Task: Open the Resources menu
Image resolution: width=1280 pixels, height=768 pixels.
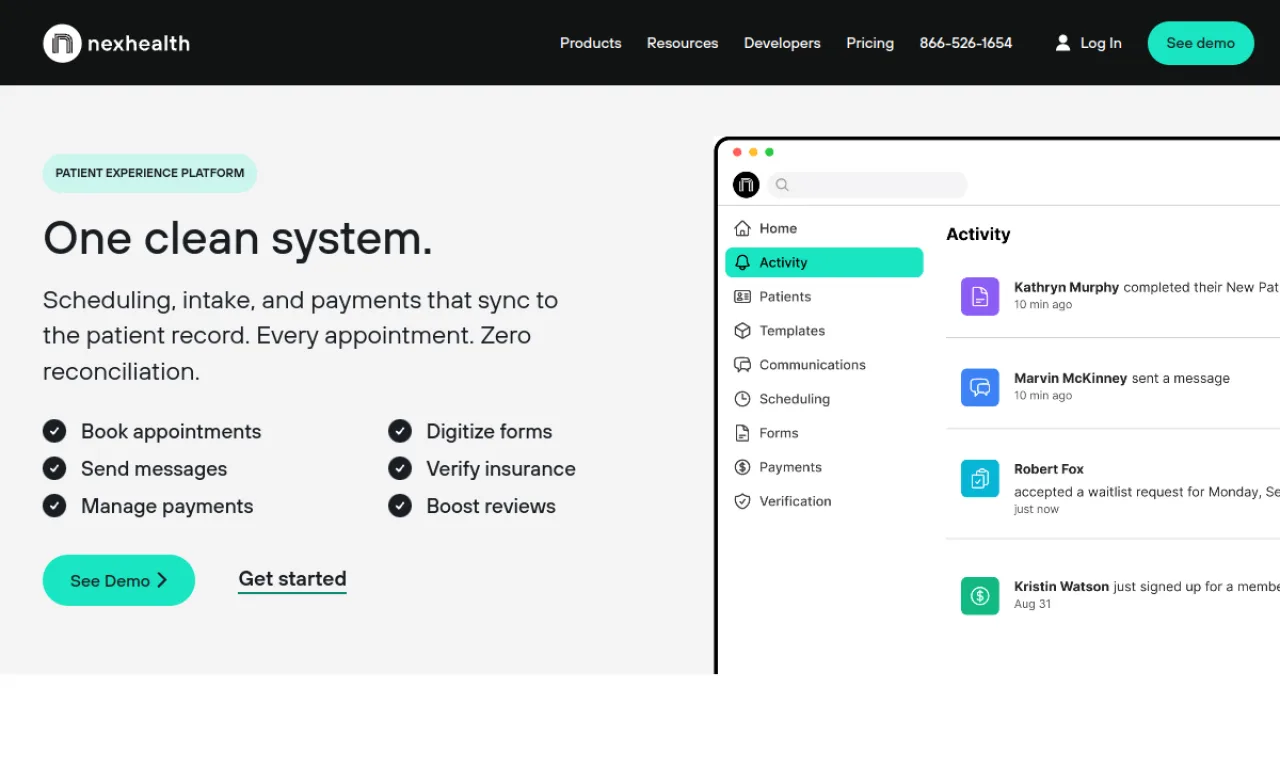Action: point(682,43)
